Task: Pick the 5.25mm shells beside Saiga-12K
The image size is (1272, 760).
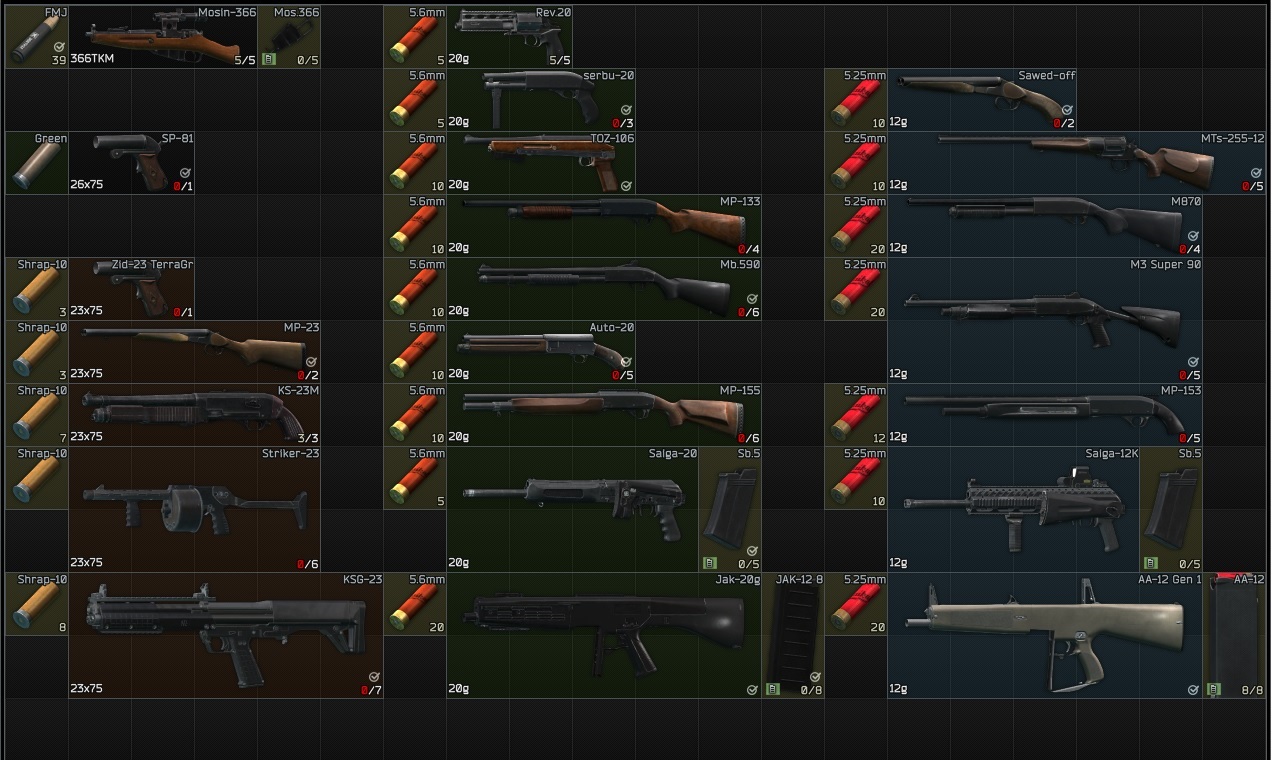Action: pos(856,477)
